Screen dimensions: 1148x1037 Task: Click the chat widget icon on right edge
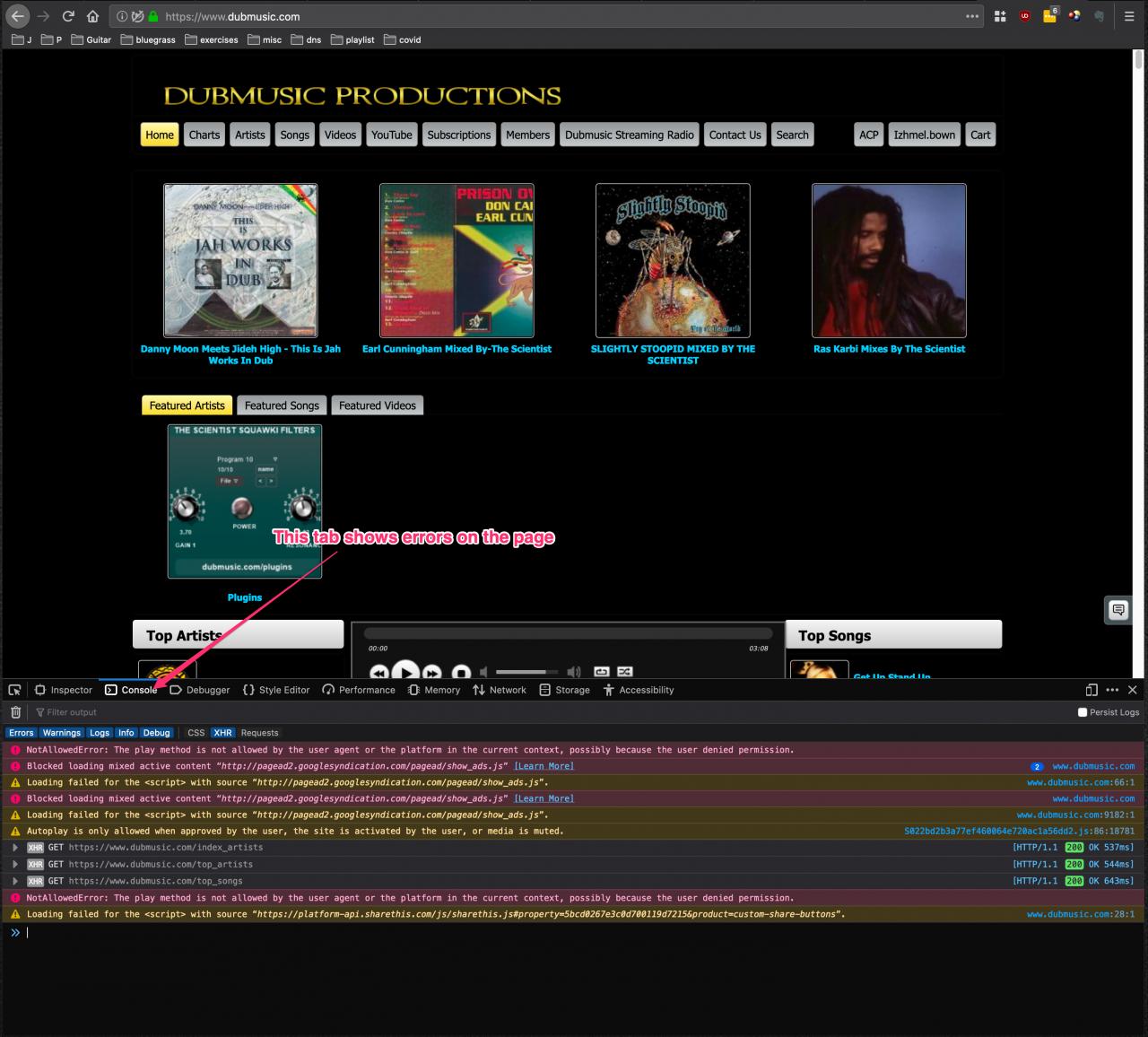point(1118,610)
